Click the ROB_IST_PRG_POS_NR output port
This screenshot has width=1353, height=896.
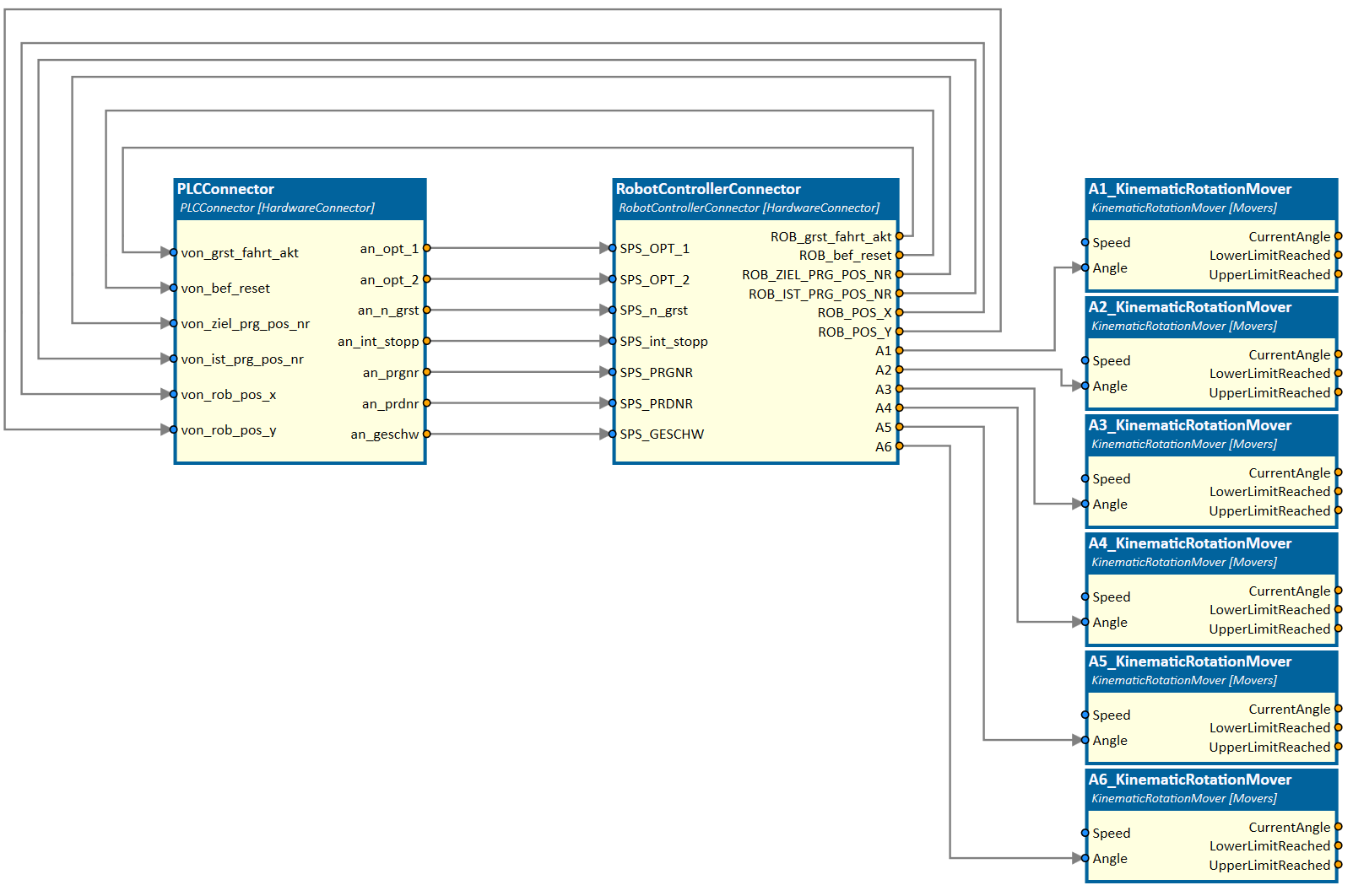pos(899,294)
